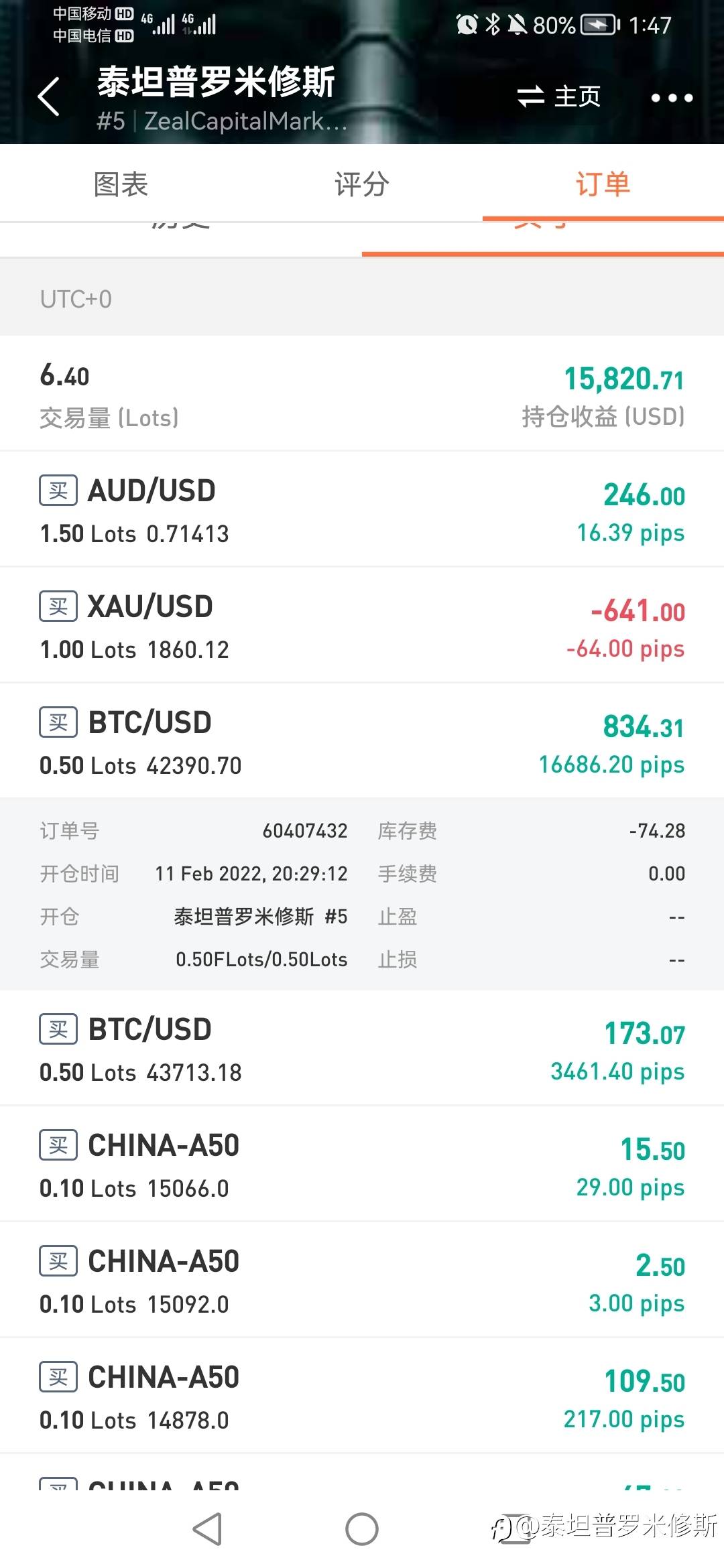
Task: Tap the Android home circle button
Action: (x=362, y=1529)
